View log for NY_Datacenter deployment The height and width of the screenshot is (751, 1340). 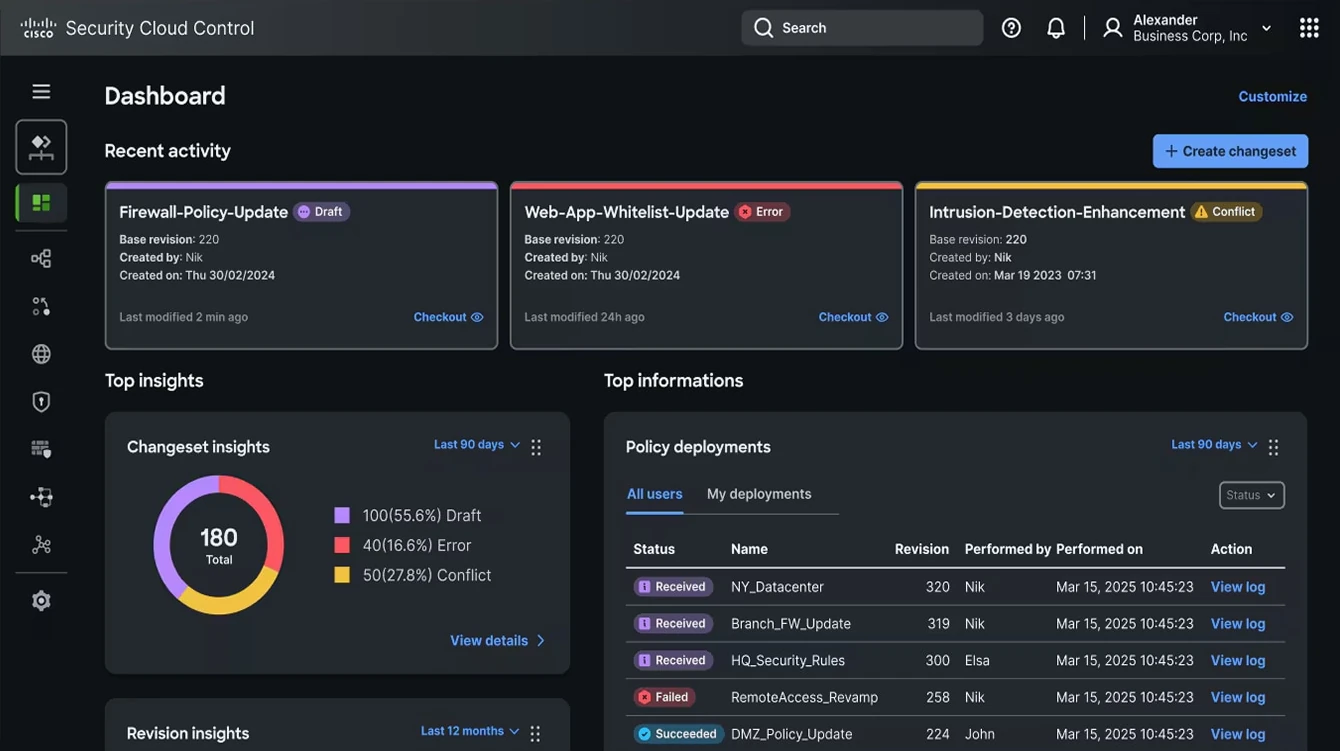click(x=1238, y=587)
